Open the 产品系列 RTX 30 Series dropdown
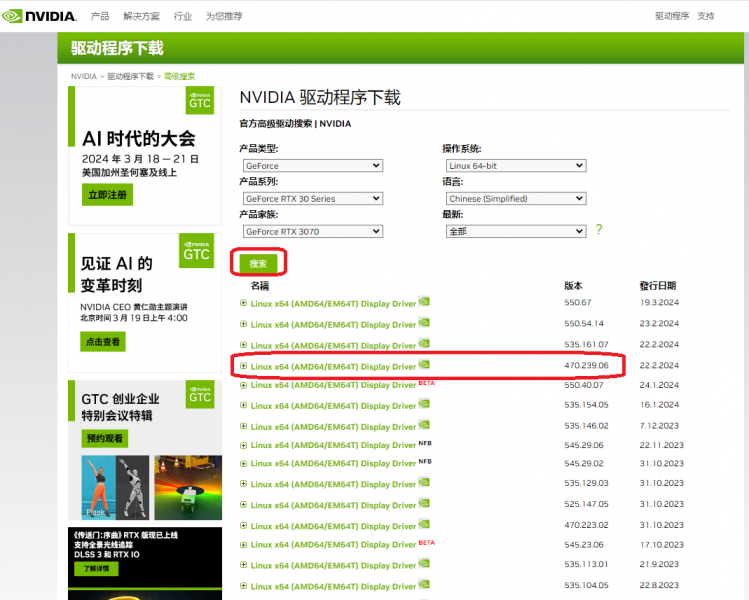 (x=313, y=199)
